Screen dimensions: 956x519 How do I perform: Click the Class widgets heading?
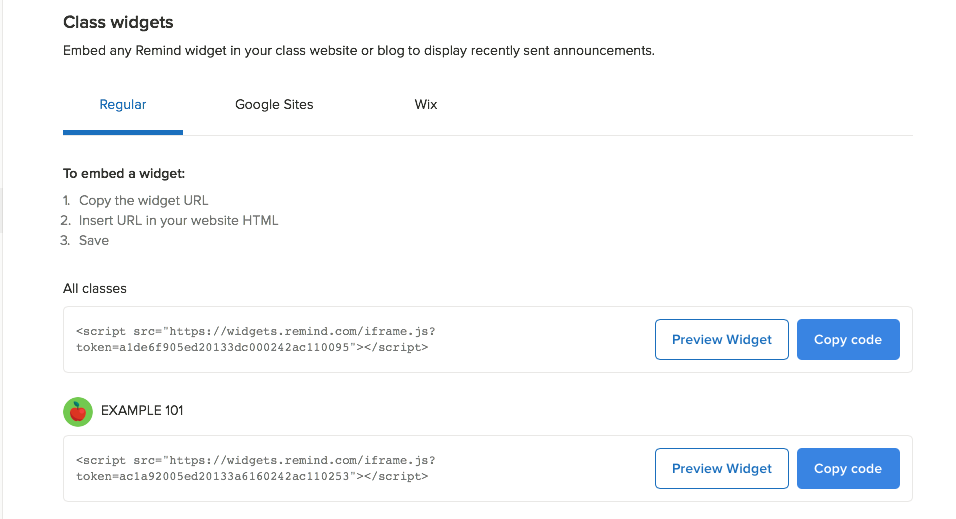coord(119,22)
